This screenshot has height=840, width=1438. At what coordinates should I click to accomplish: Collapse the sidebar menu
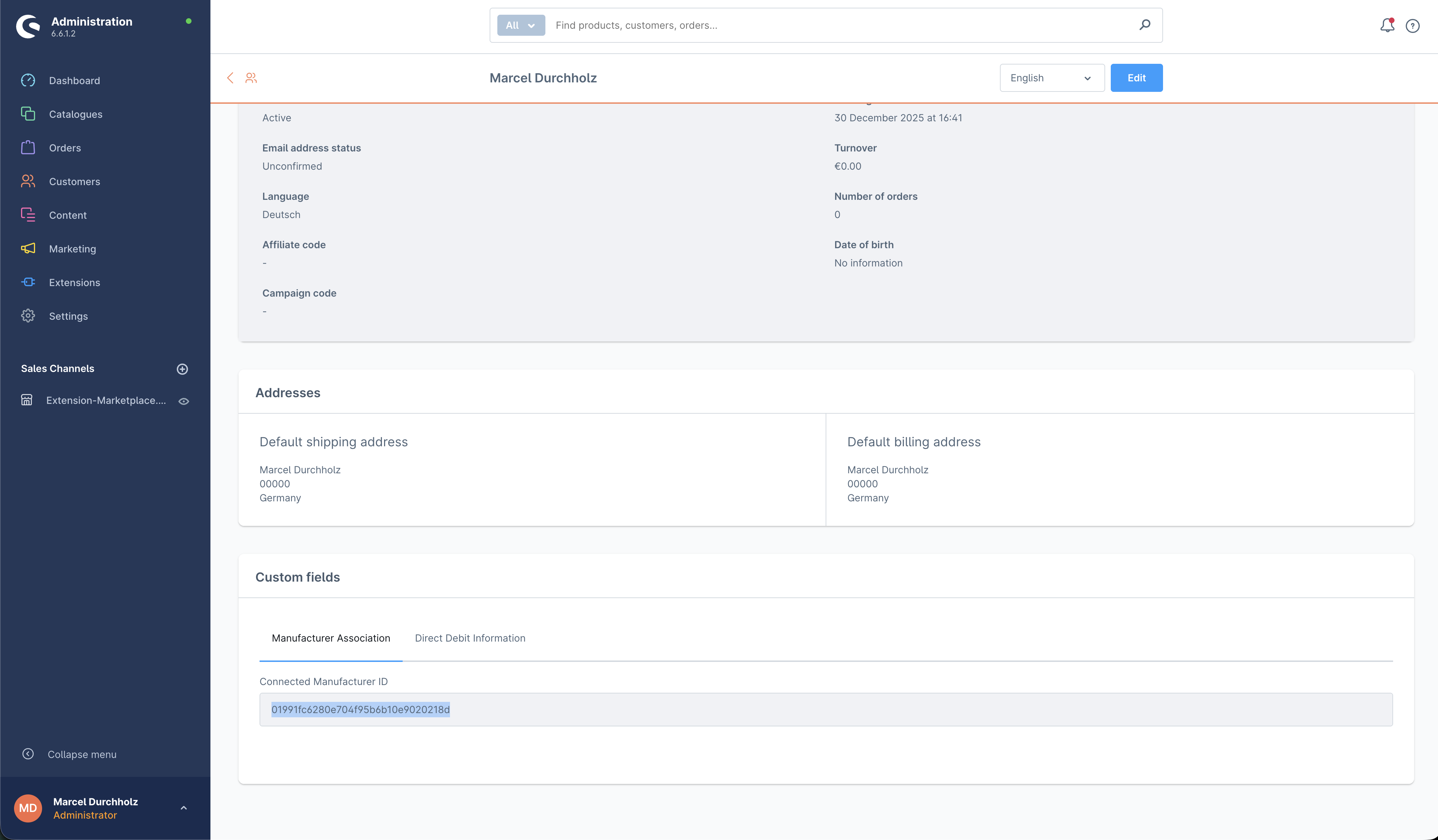click(69, 754)
